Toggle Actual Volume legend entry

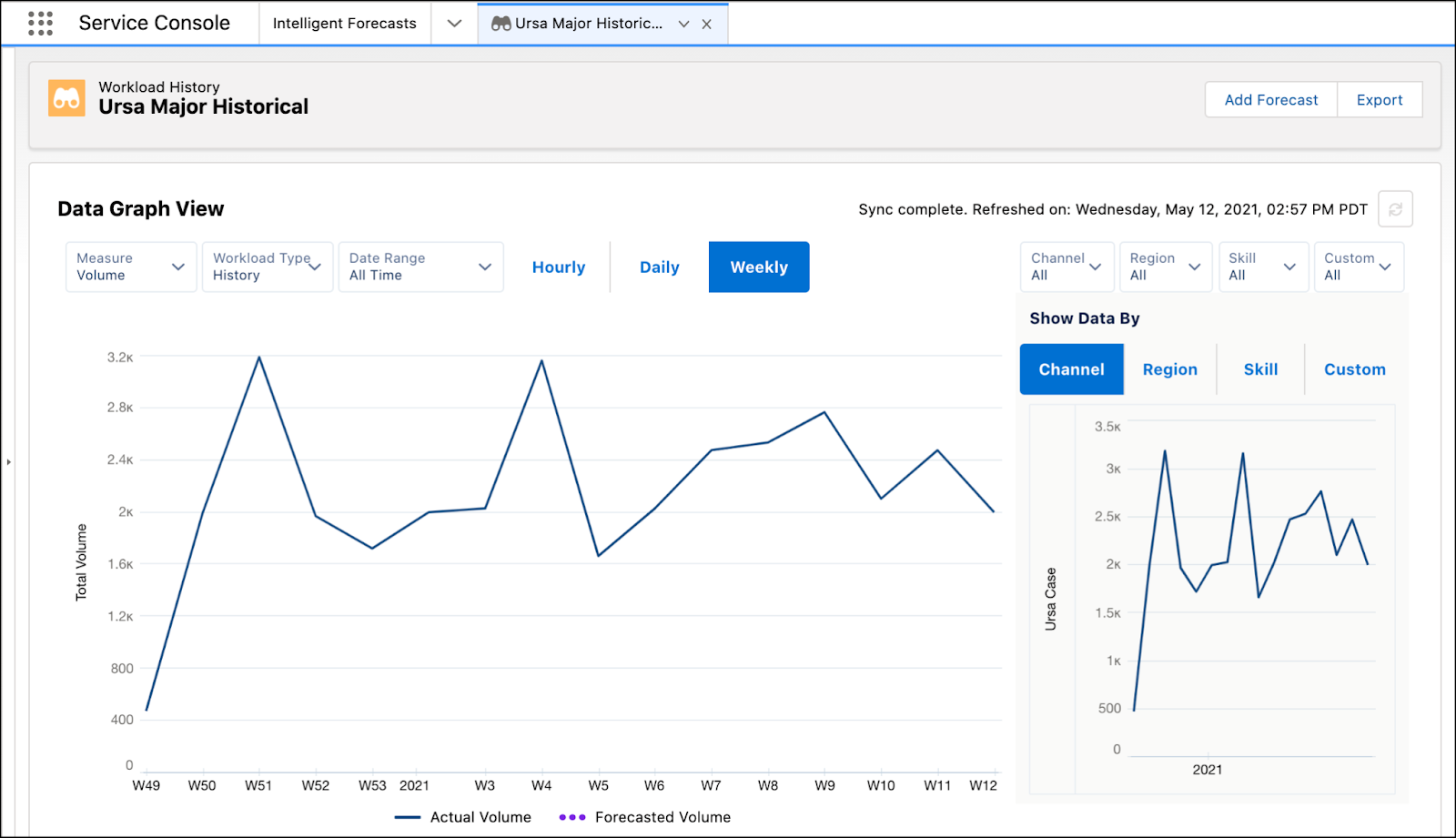point(463,817)
